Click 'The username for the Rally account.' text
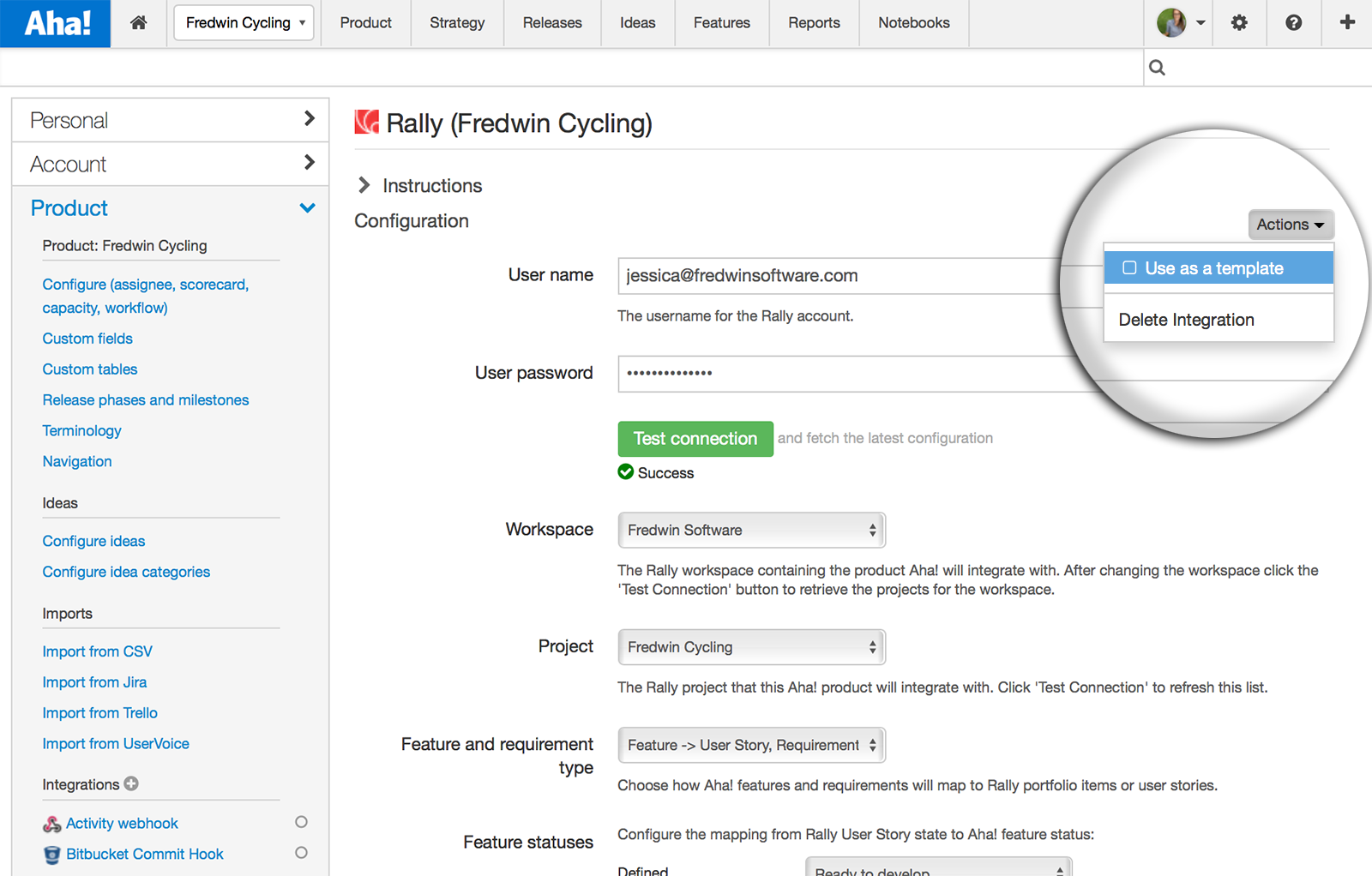Image resolution: width=1372 pixels, height=876 pixels. pos(736,316)
